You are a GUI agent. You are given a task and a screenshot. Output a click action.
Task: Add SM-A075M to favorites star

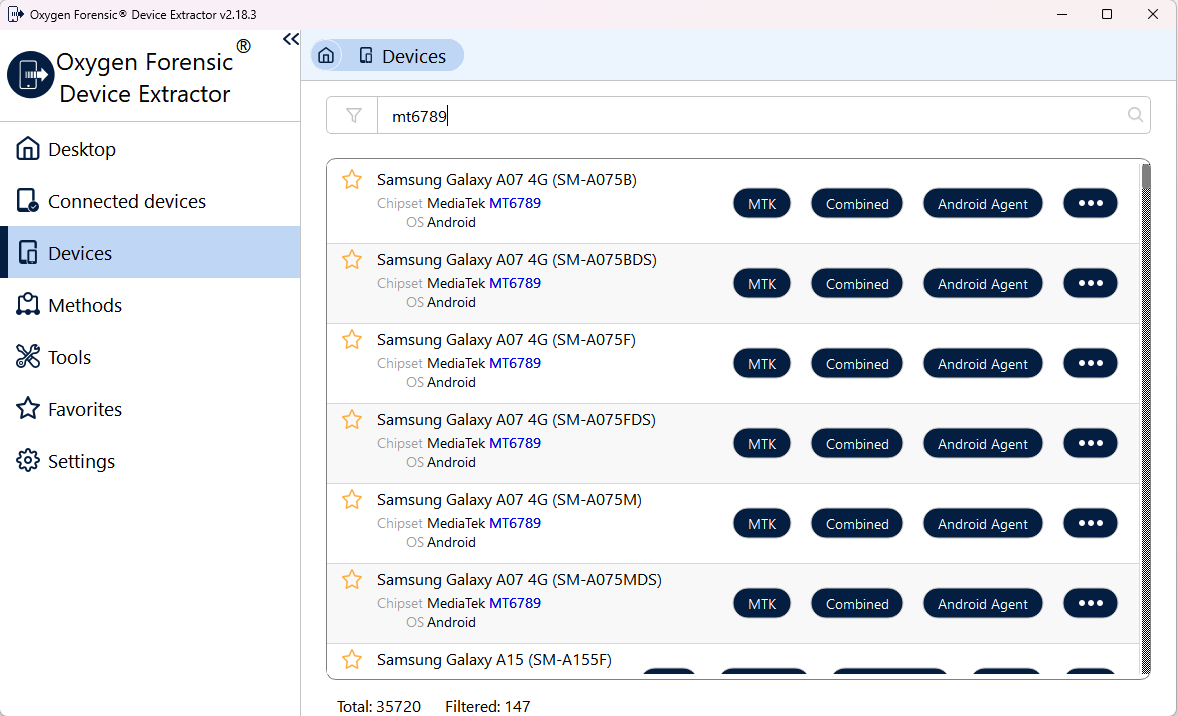352,500
